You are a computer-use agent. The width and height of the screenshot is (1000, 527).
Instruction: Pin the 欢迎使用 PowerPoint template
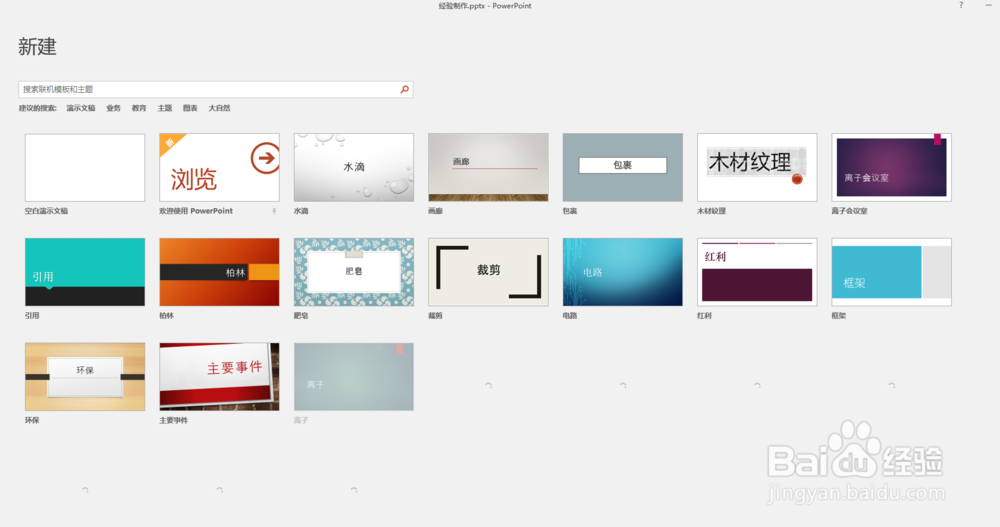pos(274,211)
